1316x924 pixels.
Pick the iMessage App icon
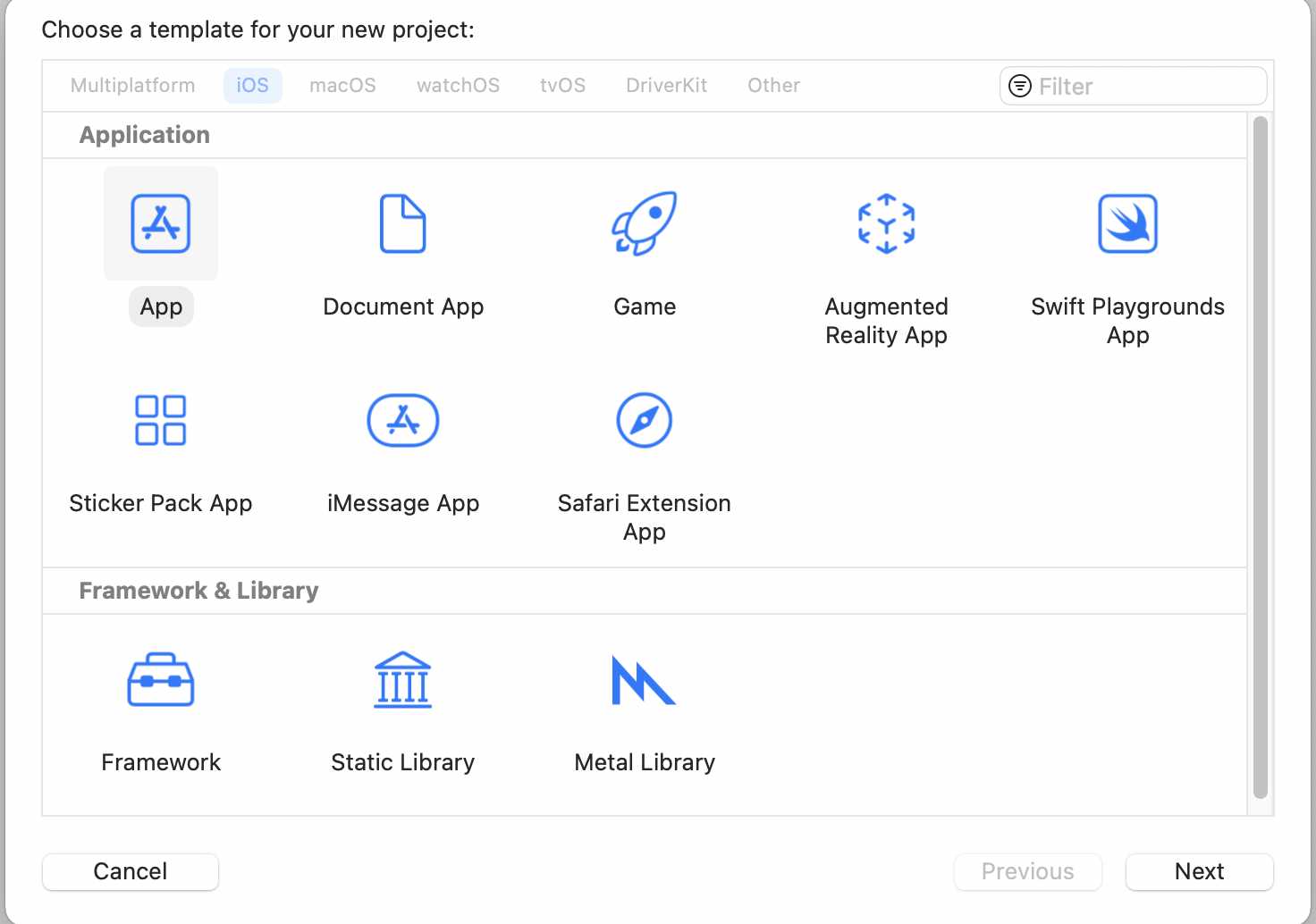click(403, 420)
